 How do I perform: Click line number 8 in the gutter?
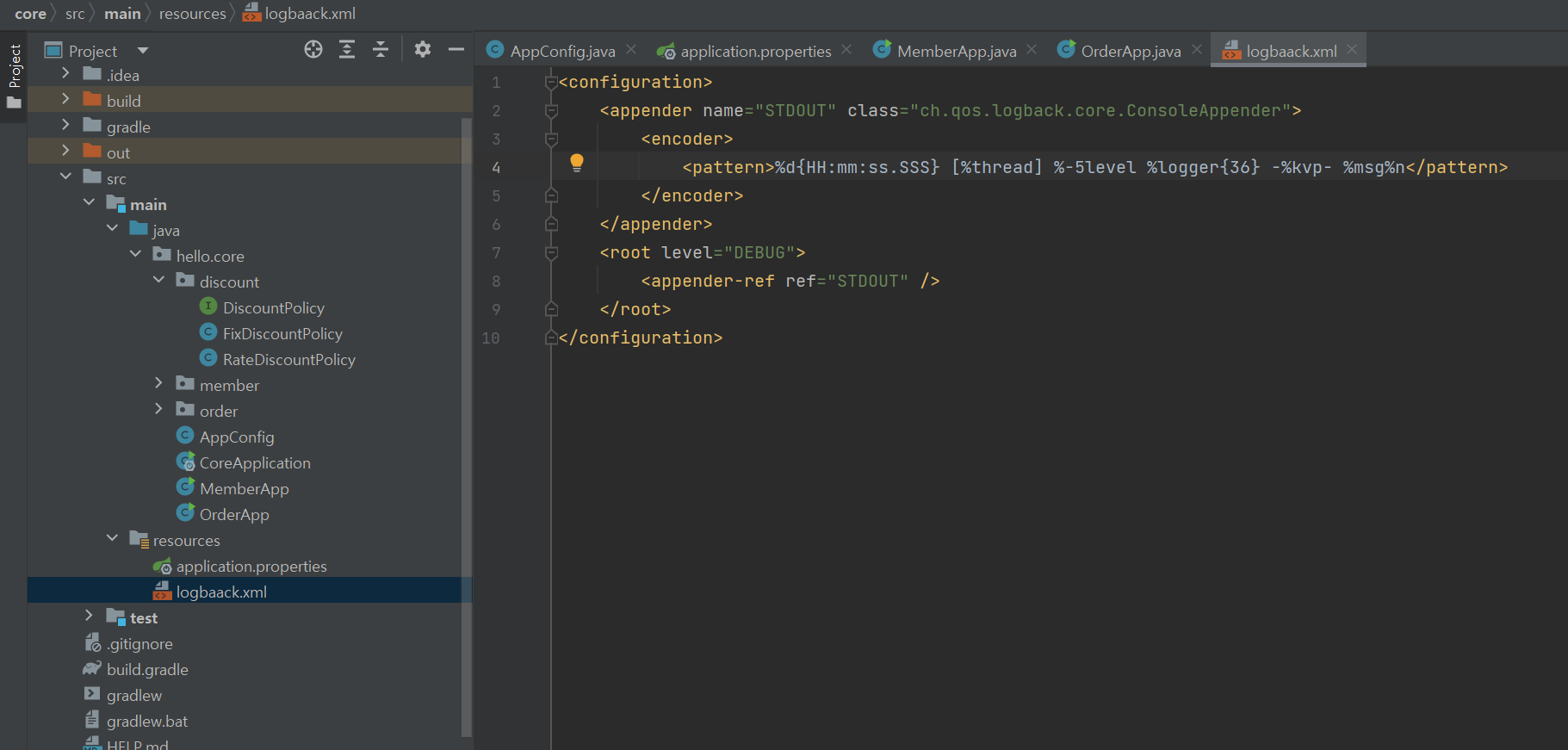pos(496,281)
